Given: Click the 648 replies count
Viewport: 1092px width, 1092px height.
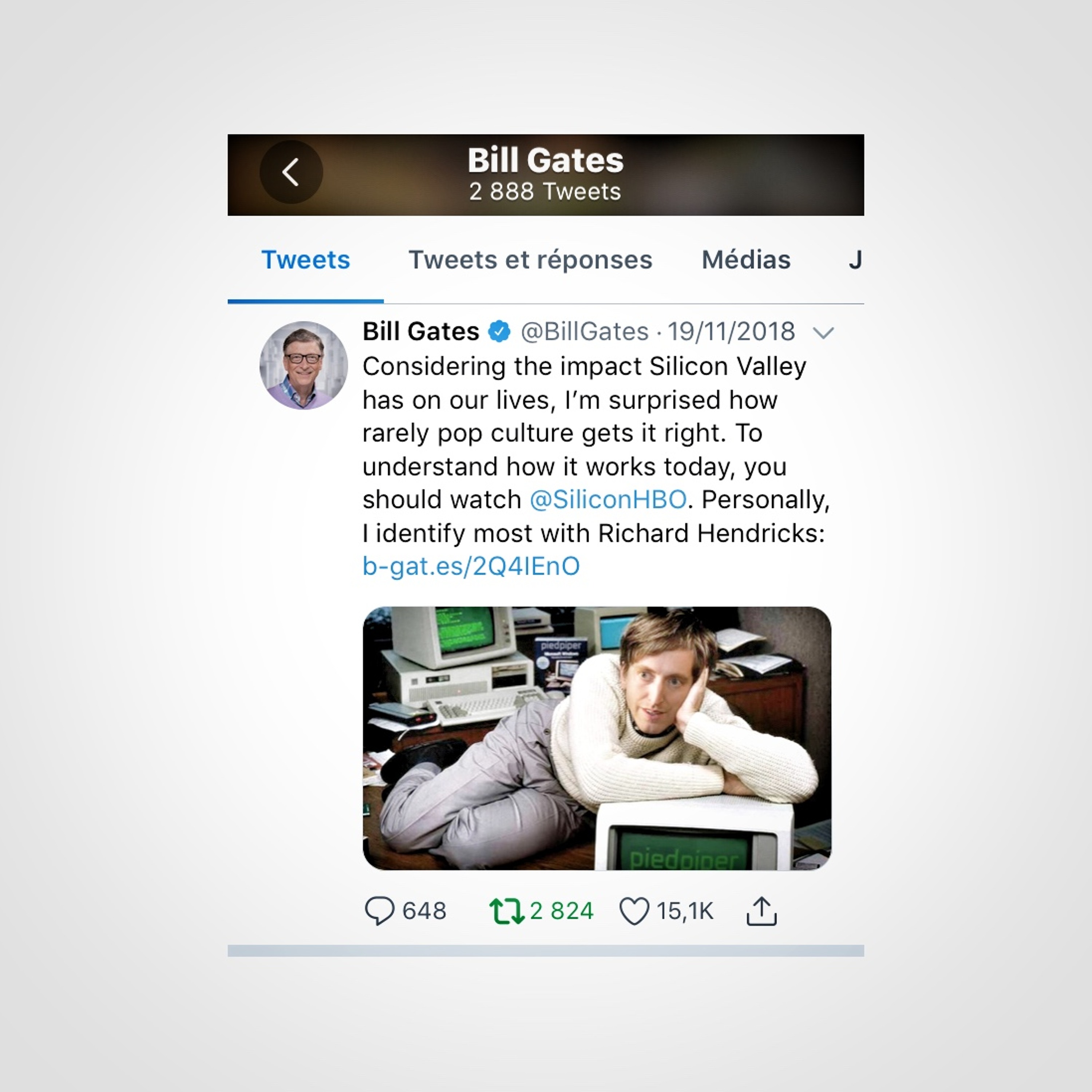Looking at the screenshot, I should (x=424, y=911).
